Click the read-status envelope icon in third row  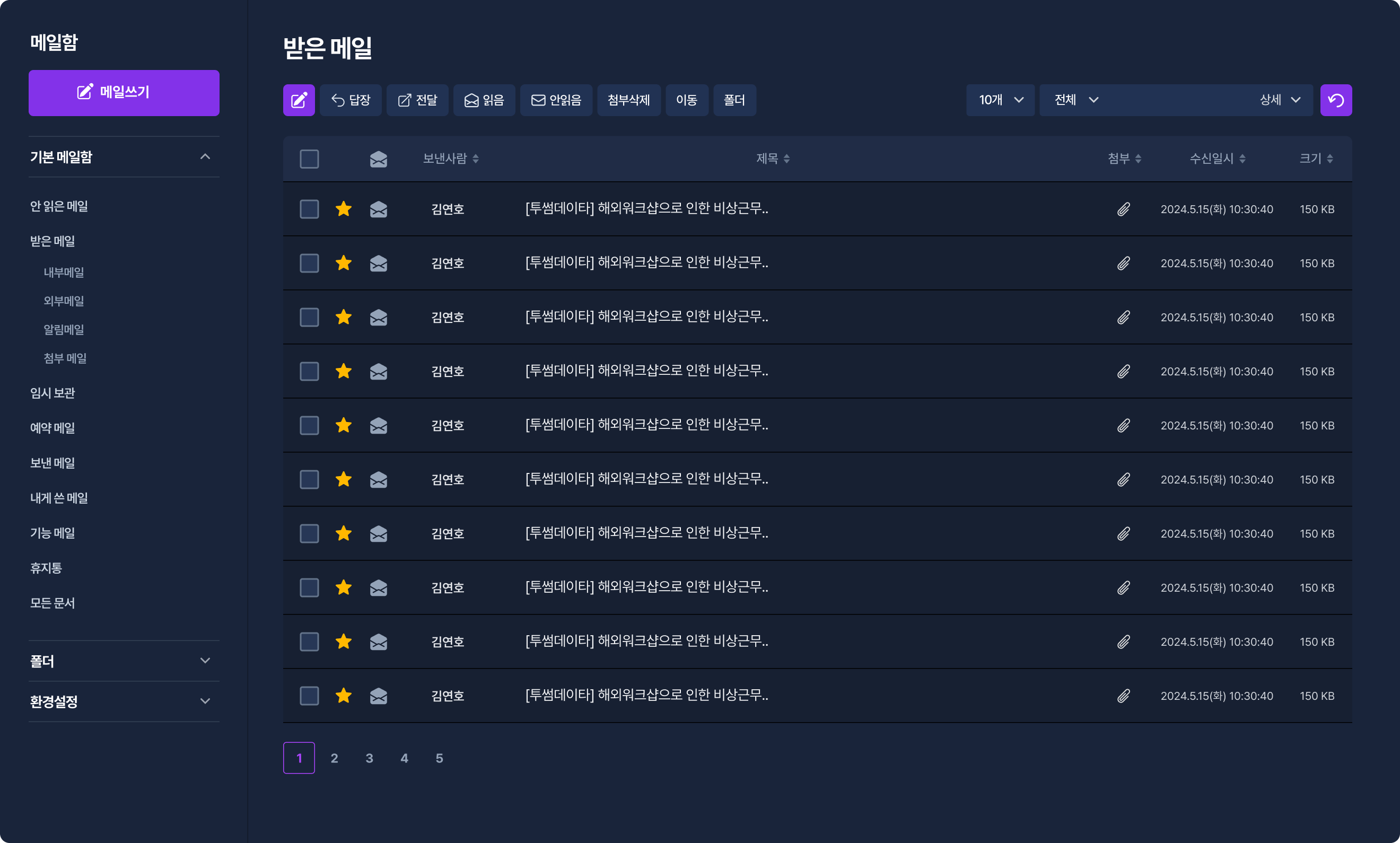click(x=379, y=317)
